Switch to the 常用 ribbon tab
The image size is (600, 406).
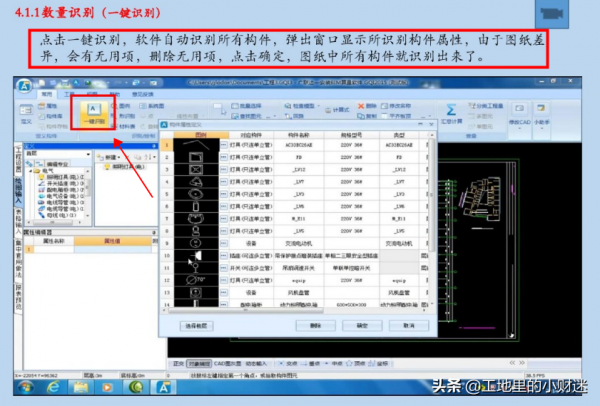click(47, 94)
